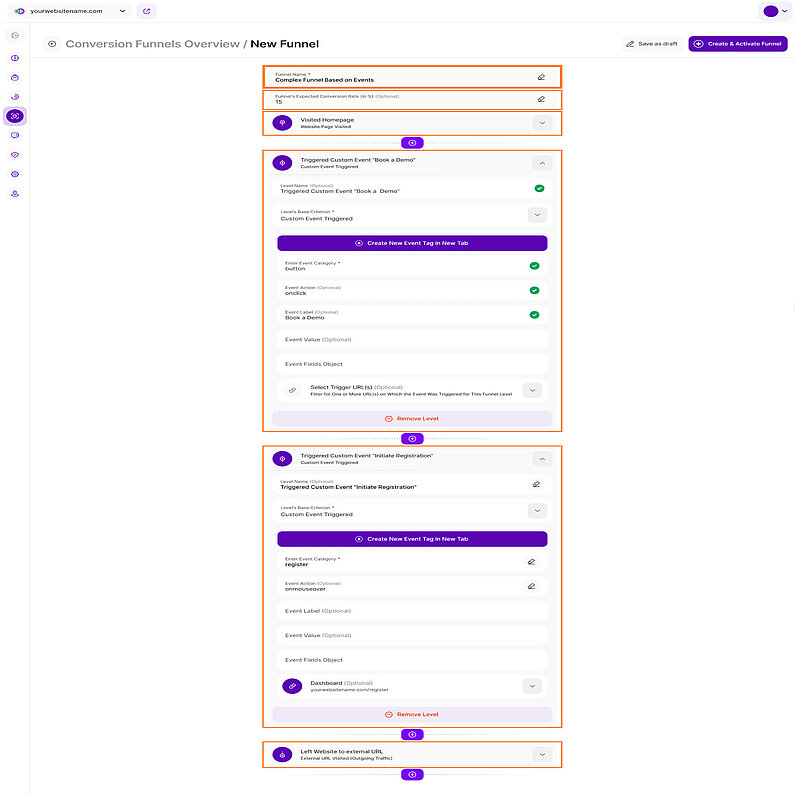
Task: Click Create & Activate Funnel button
Action: coord(738,44)
